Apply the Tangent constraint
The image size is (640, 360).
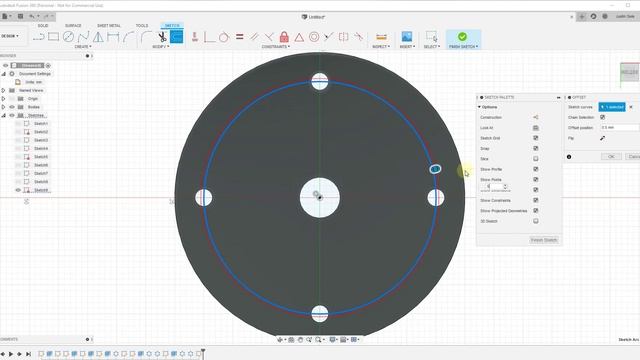[224, 37]
